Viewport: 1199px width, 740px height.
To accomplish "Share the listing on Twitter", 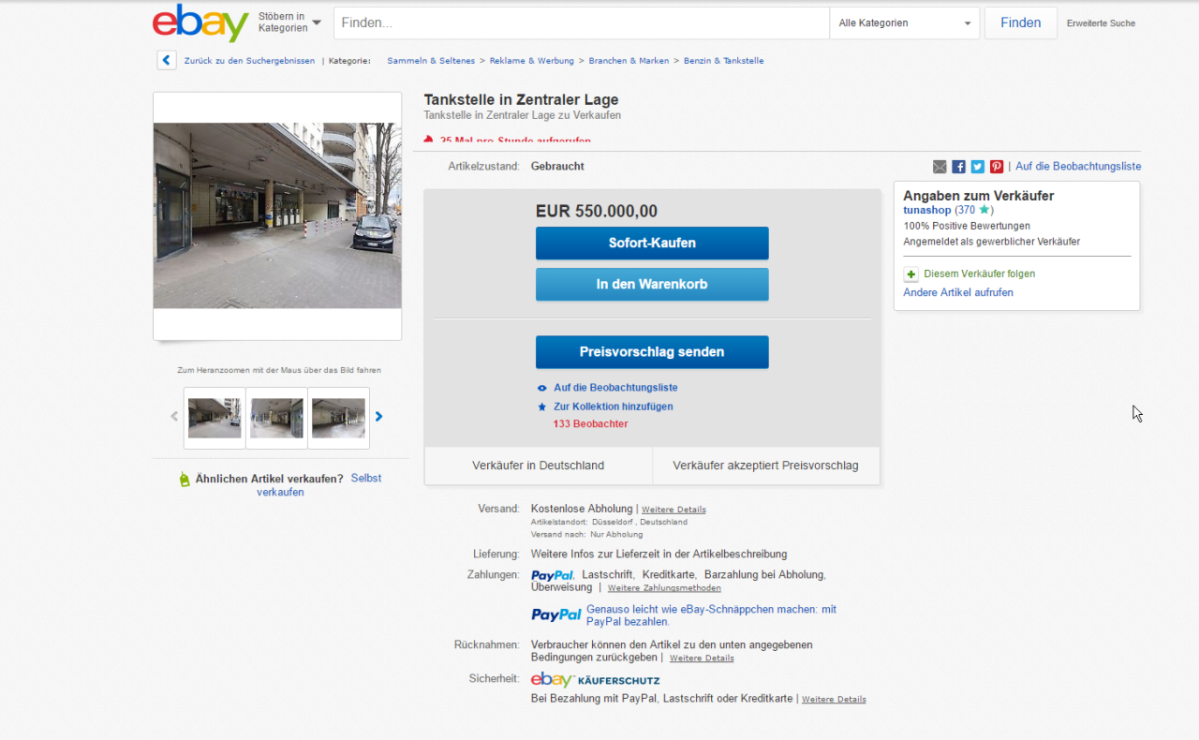I will 977,166.
